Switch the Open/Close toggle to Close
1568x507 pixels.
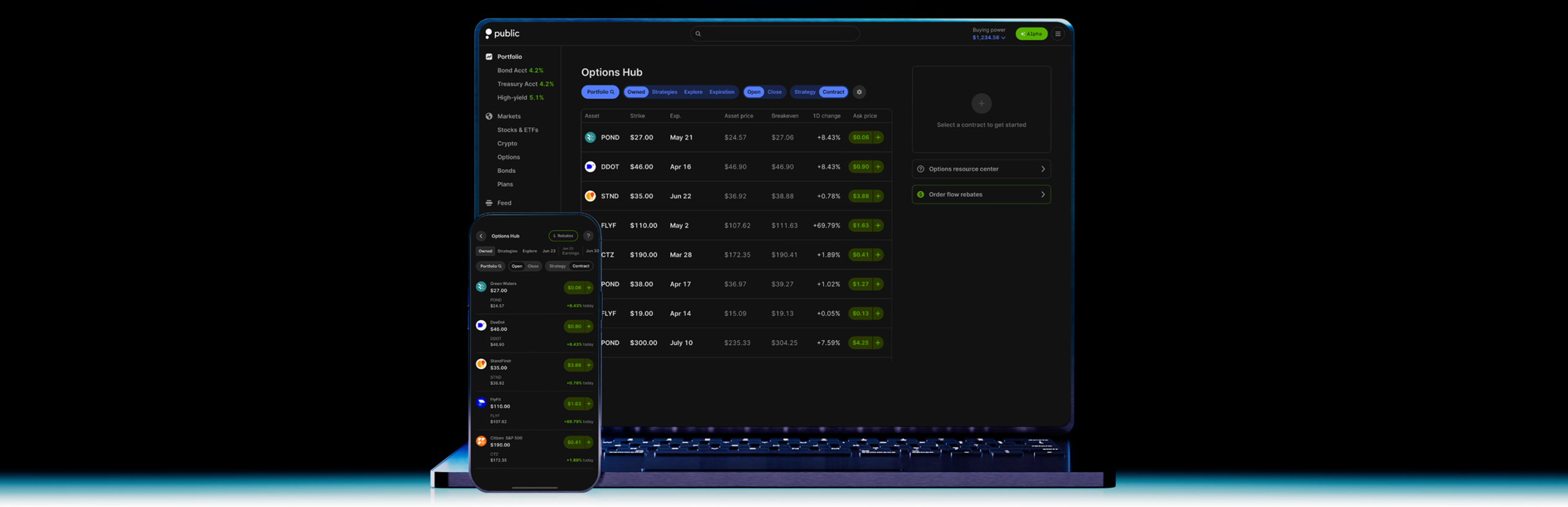pyautogui.click(x=774, y=92)
